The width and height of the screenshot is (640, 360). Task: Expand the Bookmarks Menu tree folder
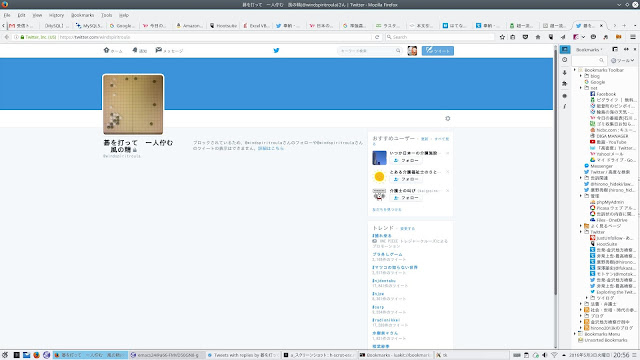[x=575, y=334]
